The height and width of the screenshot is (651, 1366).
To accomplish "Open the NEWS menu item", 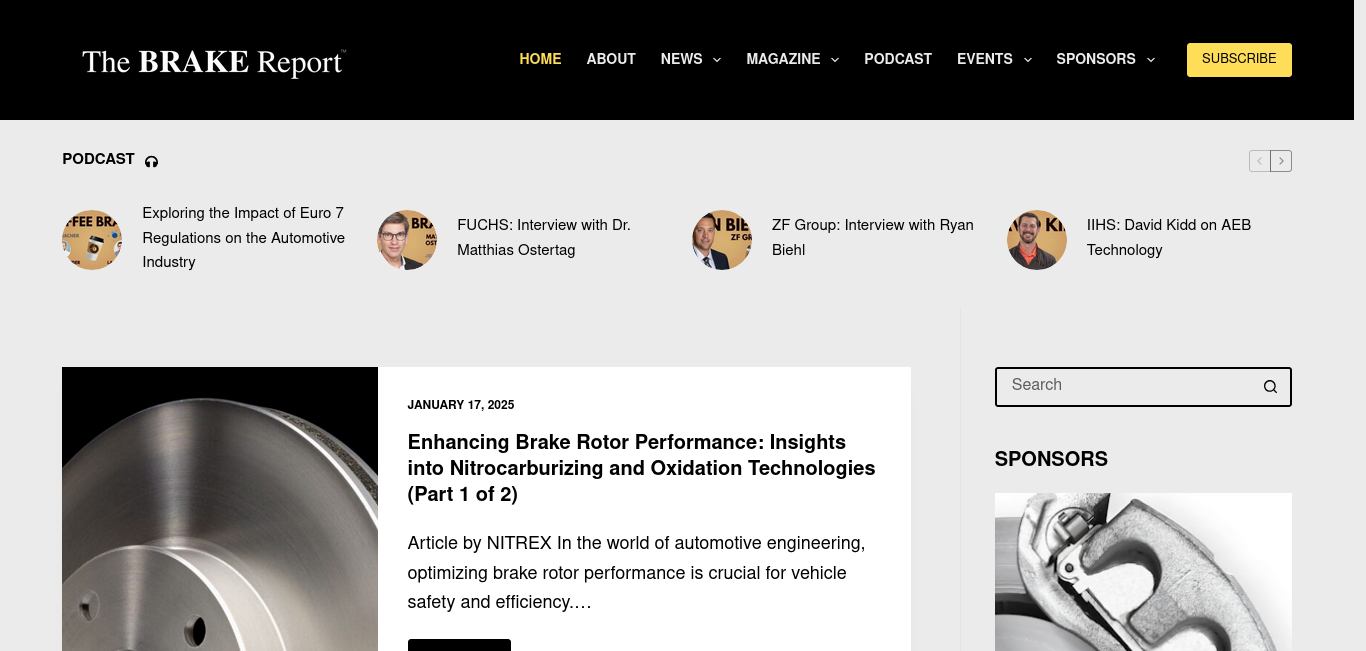I will coord(682,60).
